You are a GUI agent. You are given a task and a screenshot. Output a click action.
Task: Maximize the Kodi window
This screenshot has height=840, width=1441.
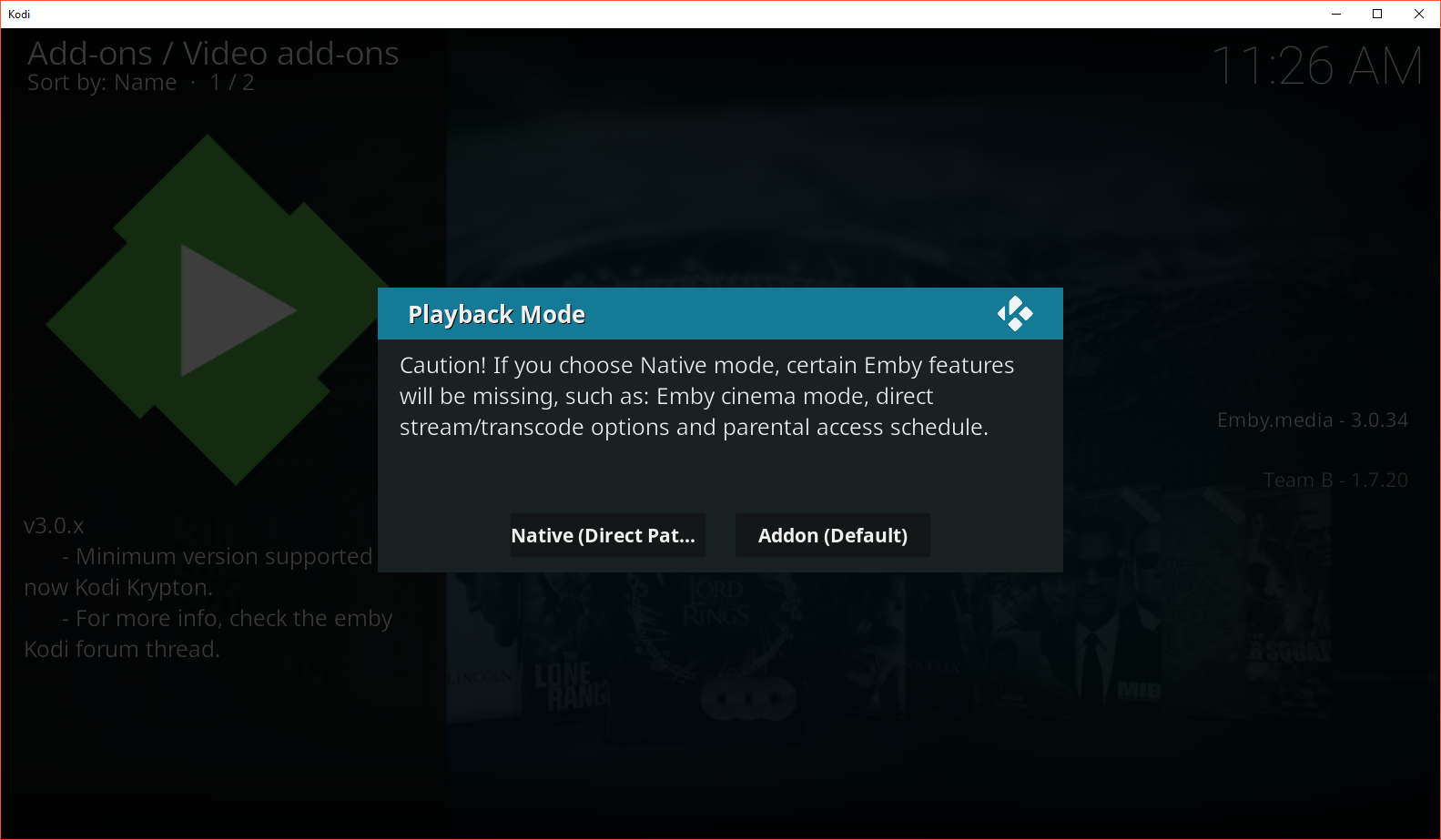(x=1377, y=14)
